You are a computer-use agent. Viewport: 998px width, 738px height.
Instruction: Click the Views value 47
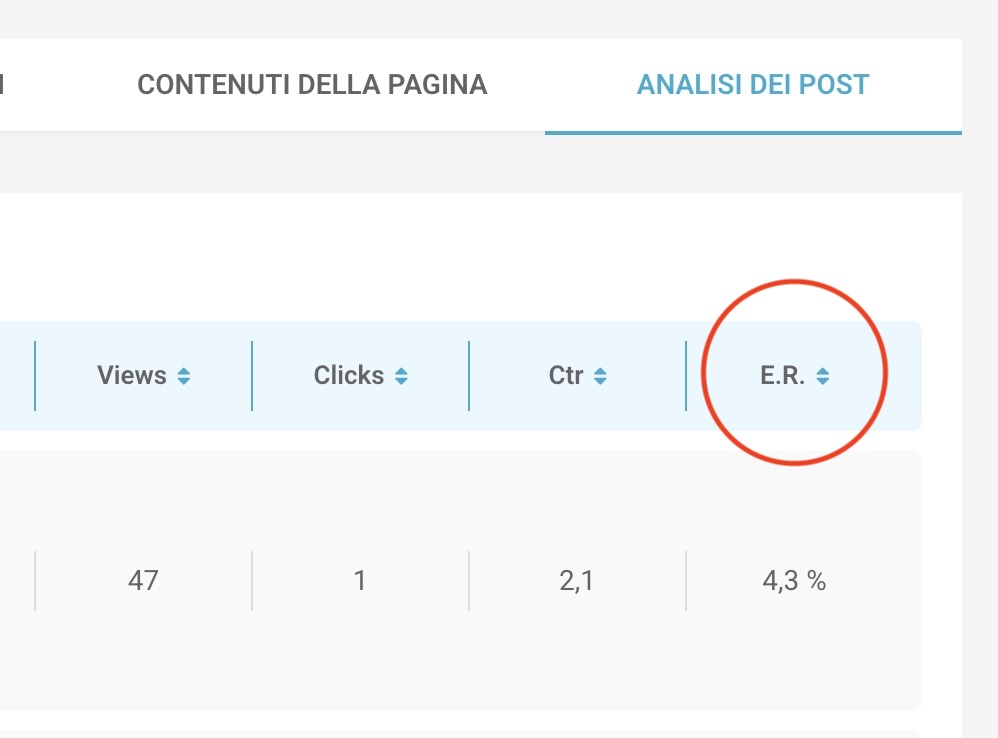(143, 580)
